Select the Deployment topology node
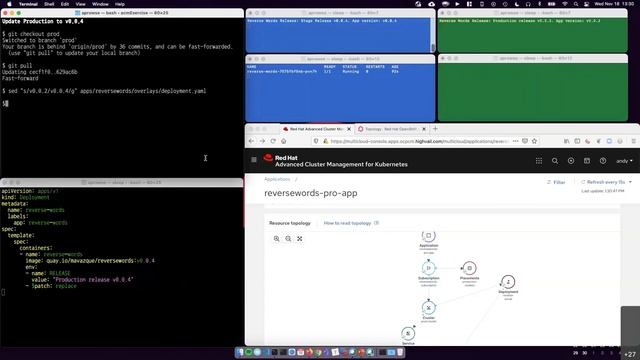 tap(508, 282)
